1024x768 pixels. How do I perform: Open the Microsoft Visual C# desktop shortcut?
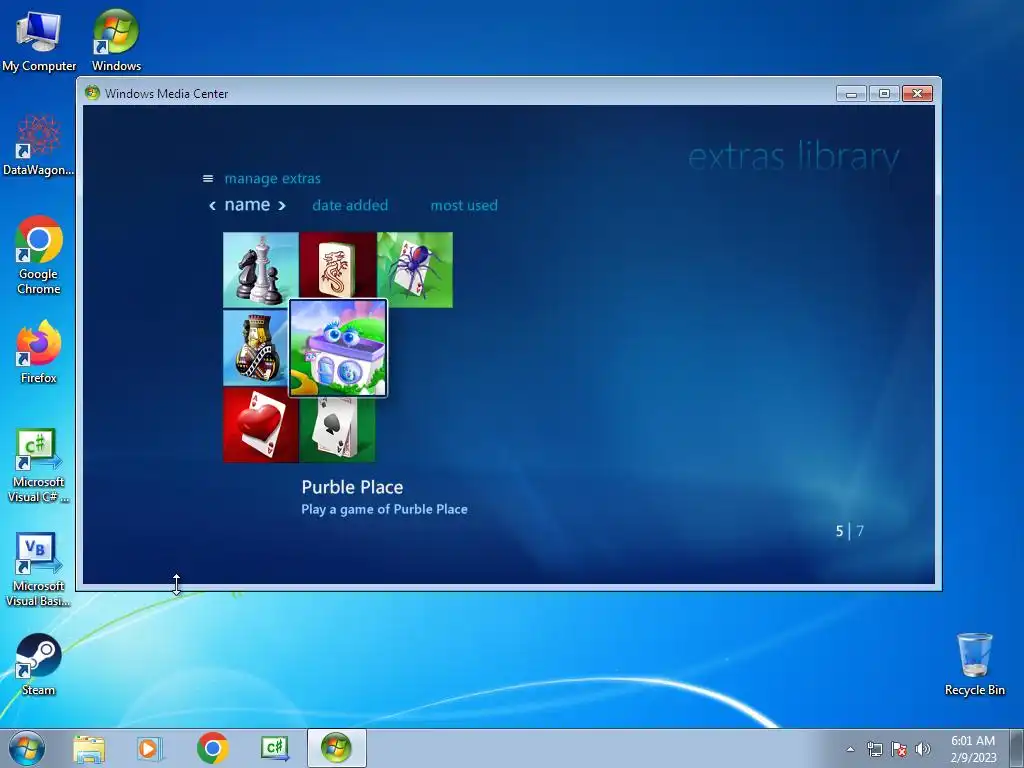[39, 465]
